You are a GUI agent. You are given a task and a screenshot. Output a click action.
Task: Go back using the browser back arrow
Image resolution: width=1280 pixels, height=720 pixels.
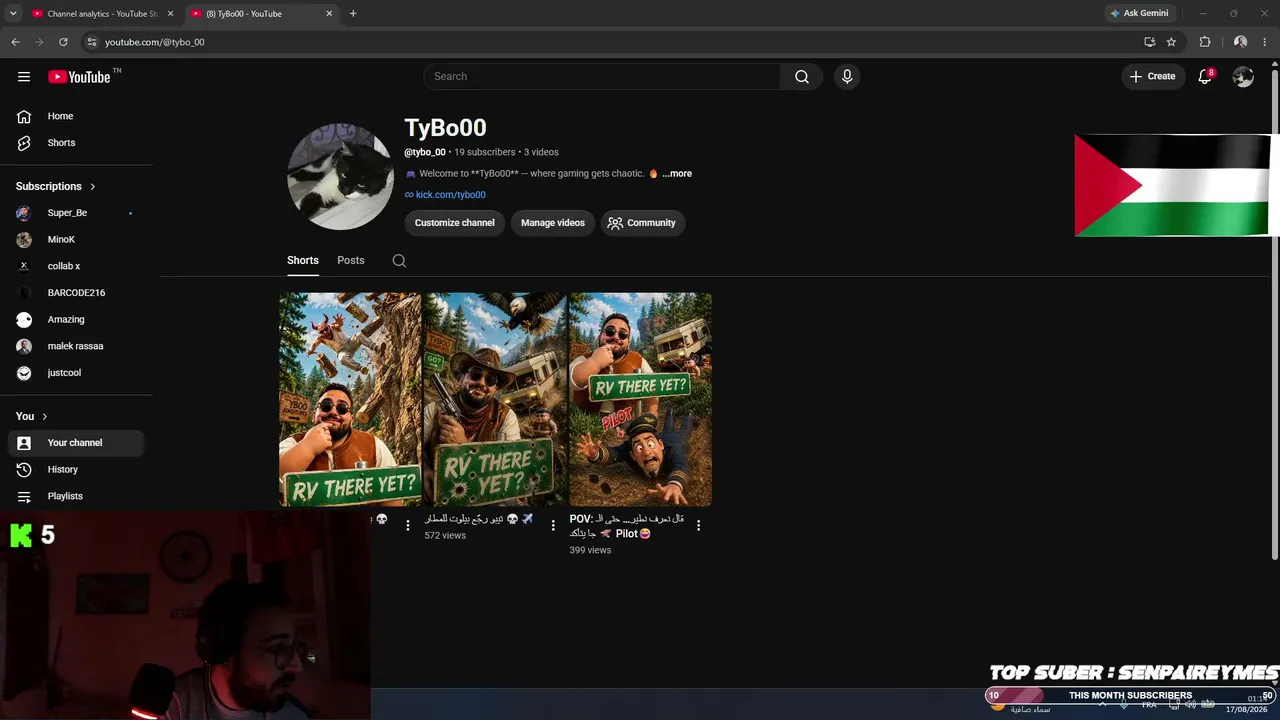(x=15, y=42)
